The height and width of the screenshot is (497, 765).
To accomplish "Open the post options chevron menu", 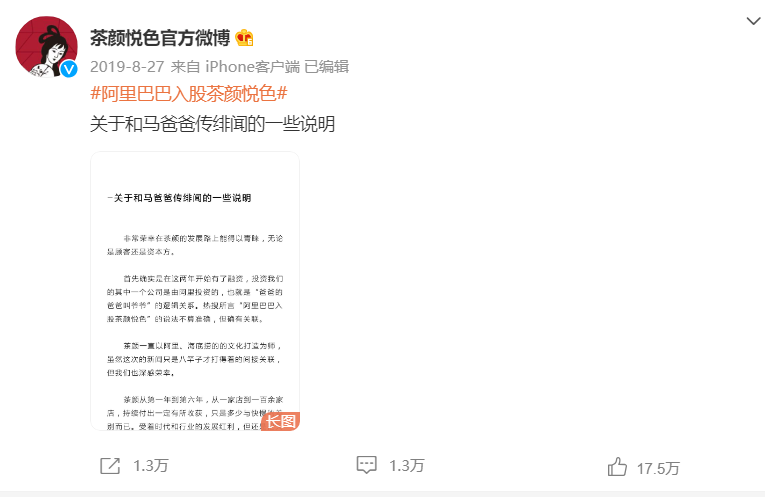I will click(753, 21).
